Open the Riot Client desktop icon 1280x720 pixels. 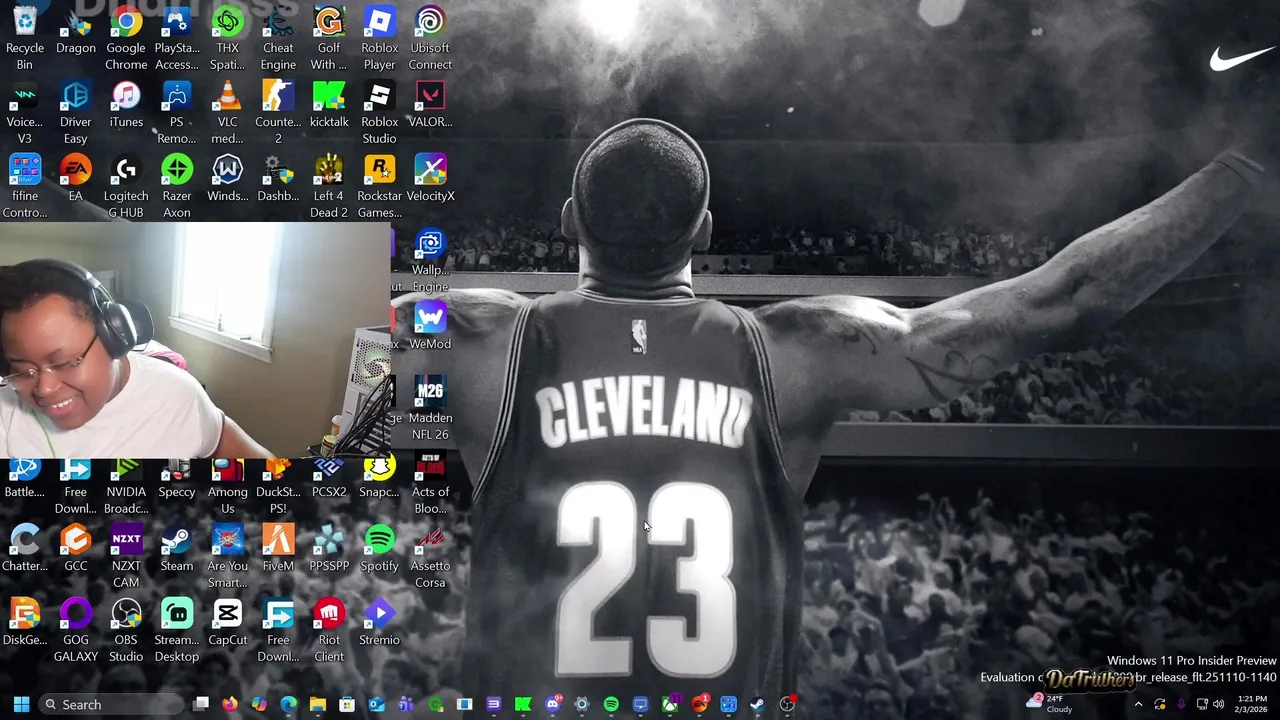click(x=329, y=630)
